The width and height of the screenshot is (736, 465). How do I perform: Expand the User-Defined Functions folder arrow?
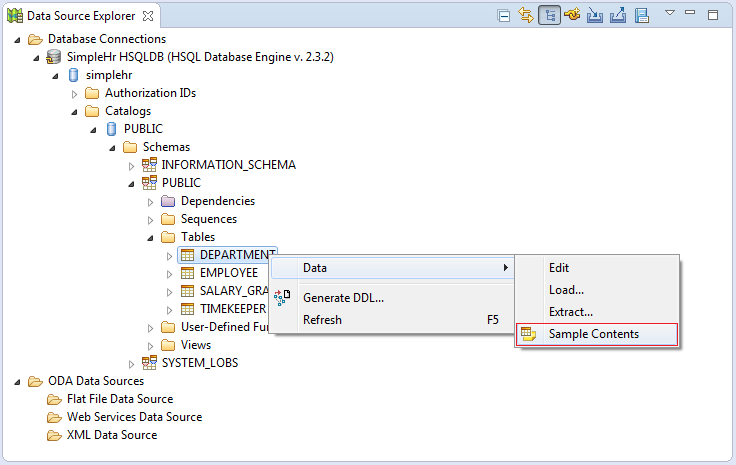[x=150, y=328]
